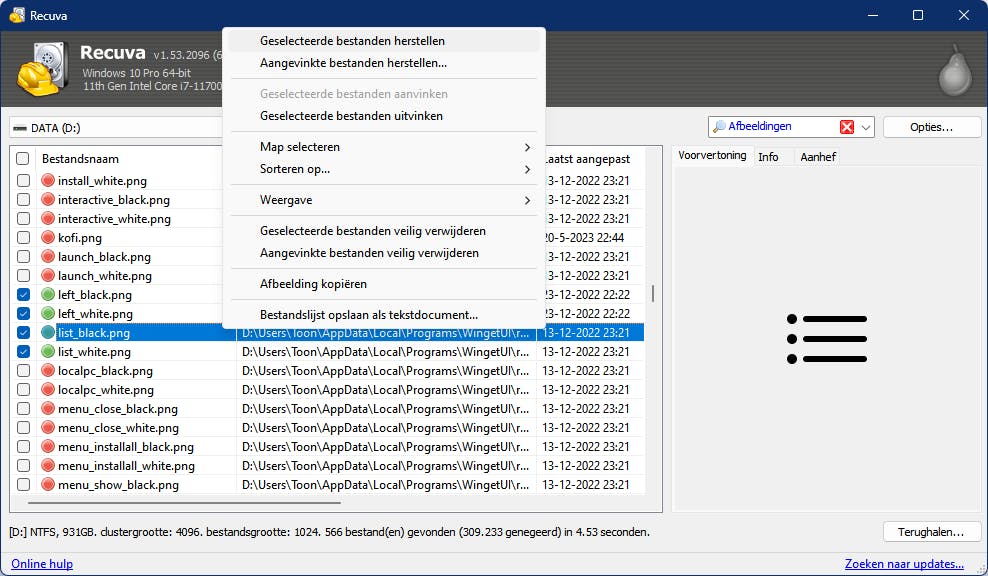Image resolution: width=988 pixels, height=576 pixels.
Task: Click the path cell of list_white.png
Action: point(386,352)
